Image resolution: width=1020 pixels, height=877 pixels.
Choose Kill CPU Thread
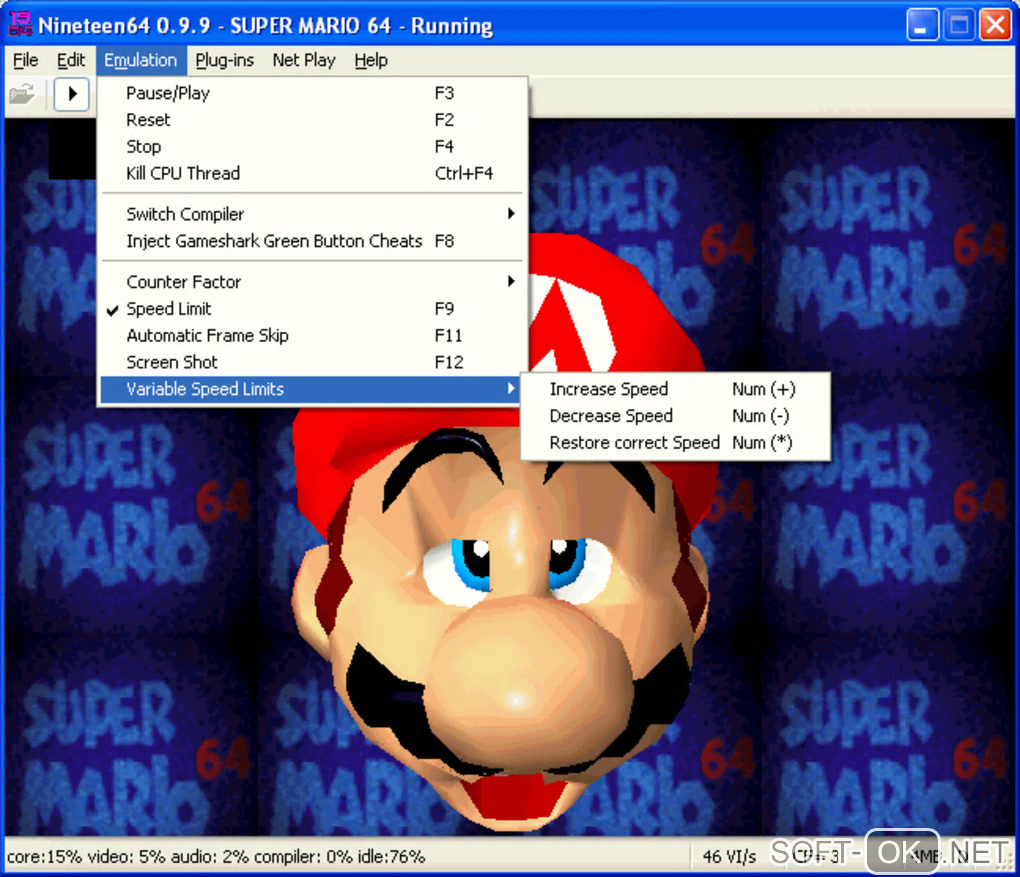point(312,173)
